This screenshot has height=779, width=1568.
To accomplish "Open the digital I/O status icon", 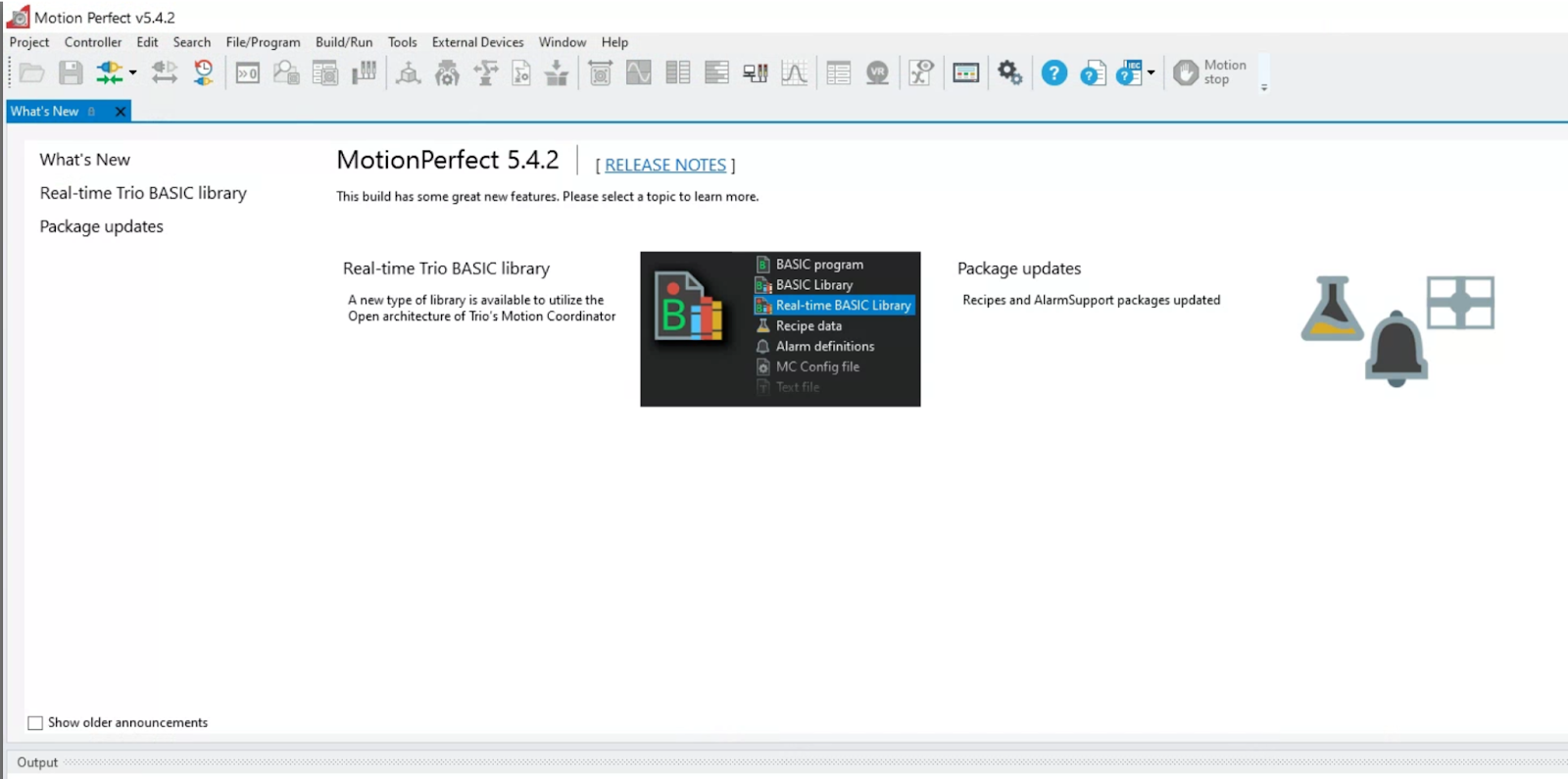I will (x=756, y=73).
